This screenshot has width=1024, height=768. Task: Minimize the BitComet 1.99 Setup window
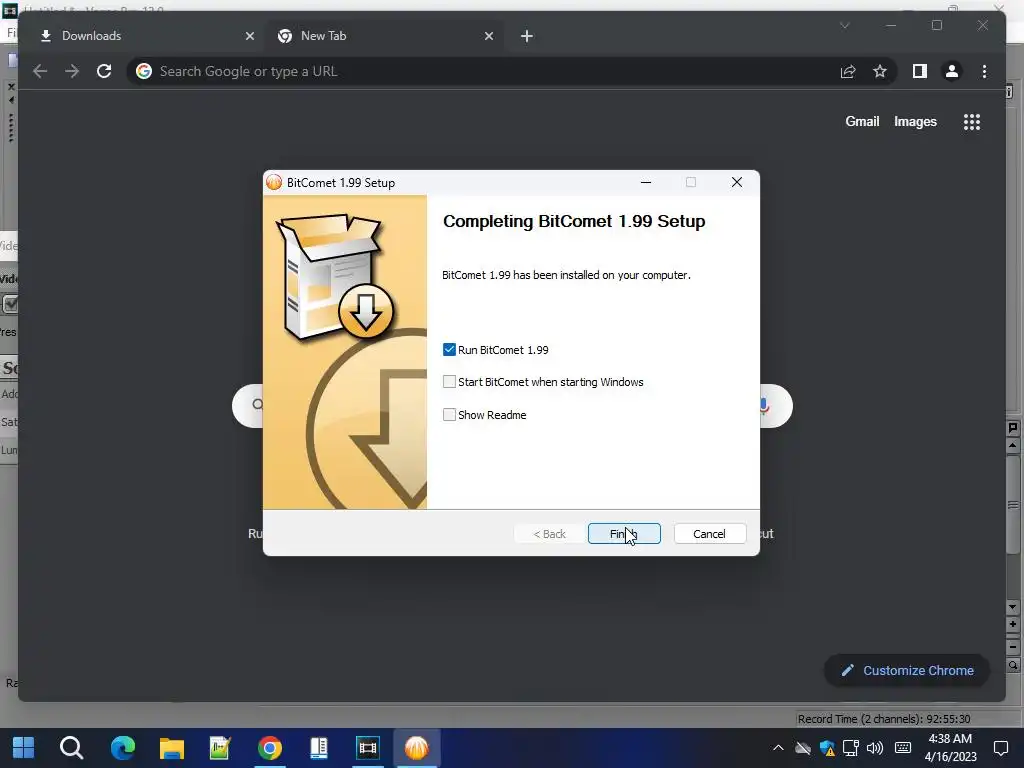646,182
